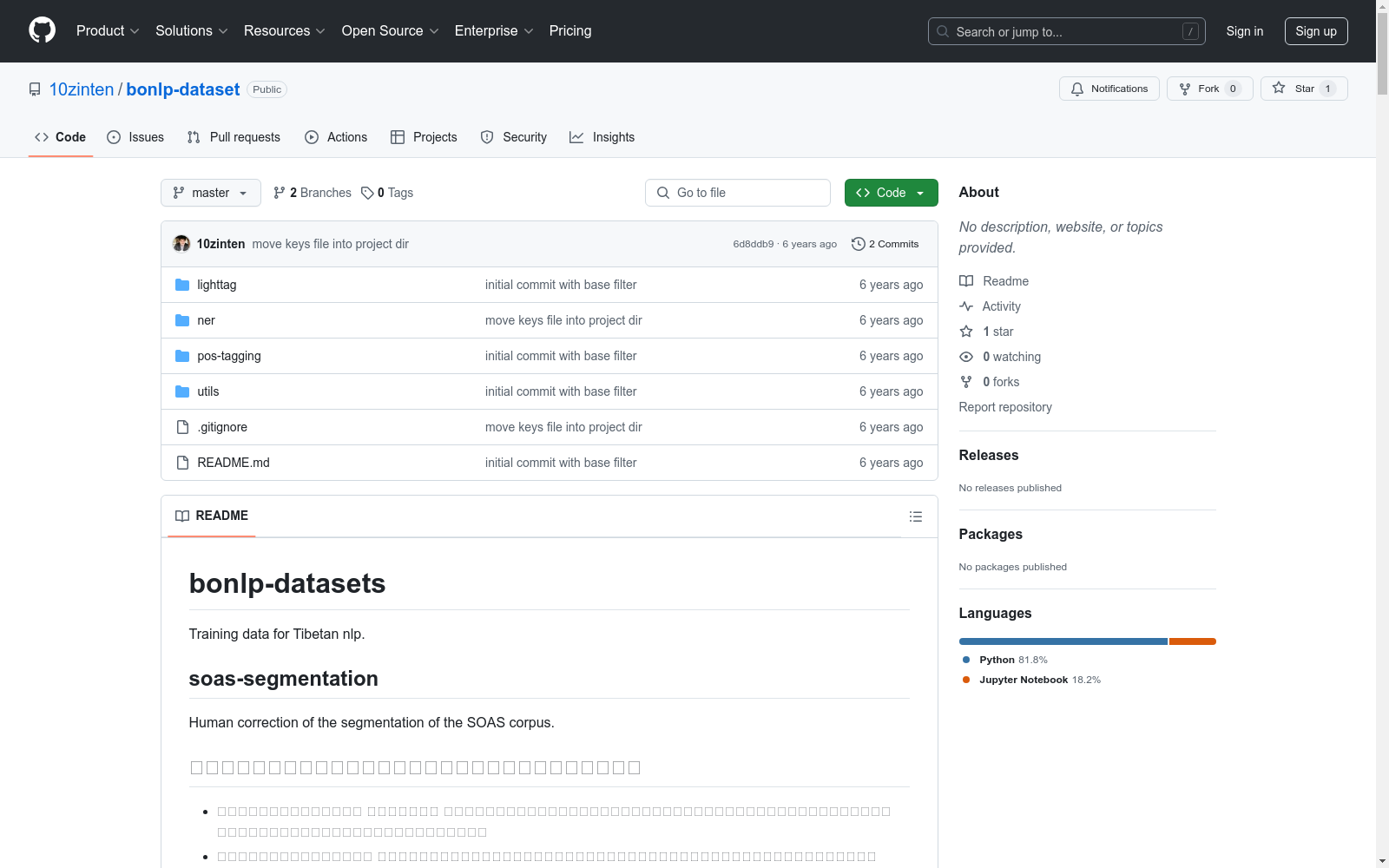
Task: Open the Releases section heading
Action: (989, 455)
